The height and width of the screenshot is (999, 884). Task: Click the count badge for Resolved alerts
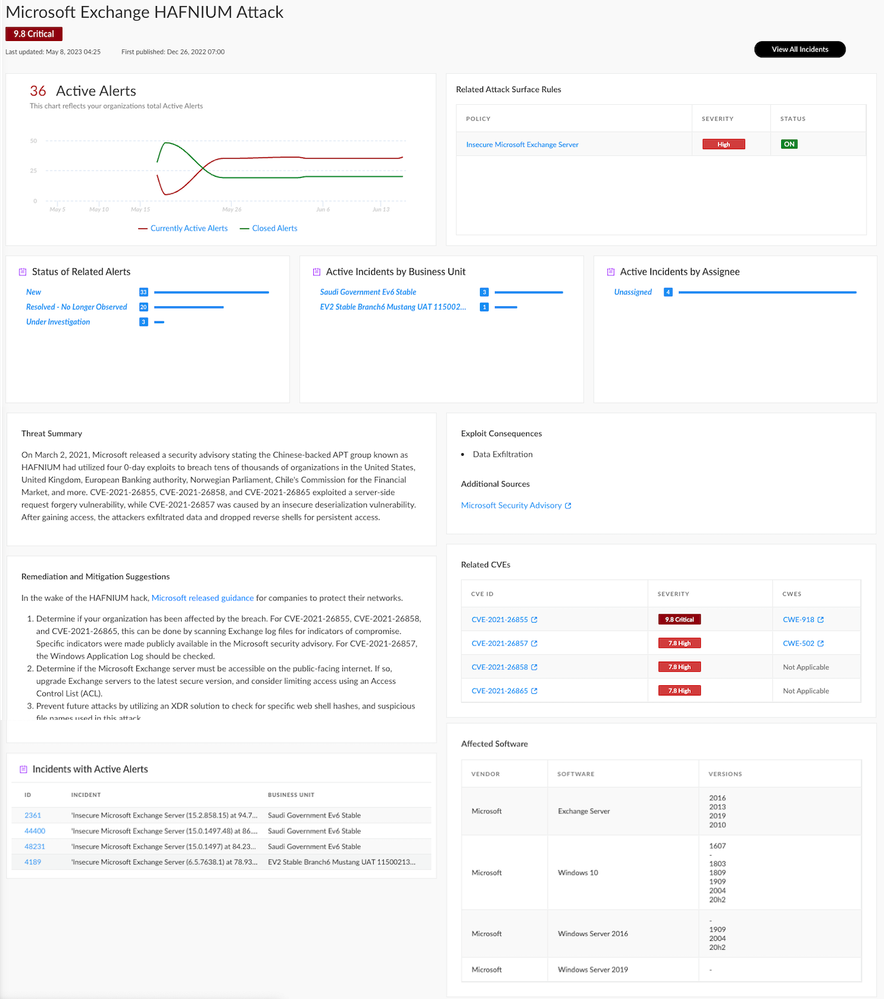pos(143,307)
